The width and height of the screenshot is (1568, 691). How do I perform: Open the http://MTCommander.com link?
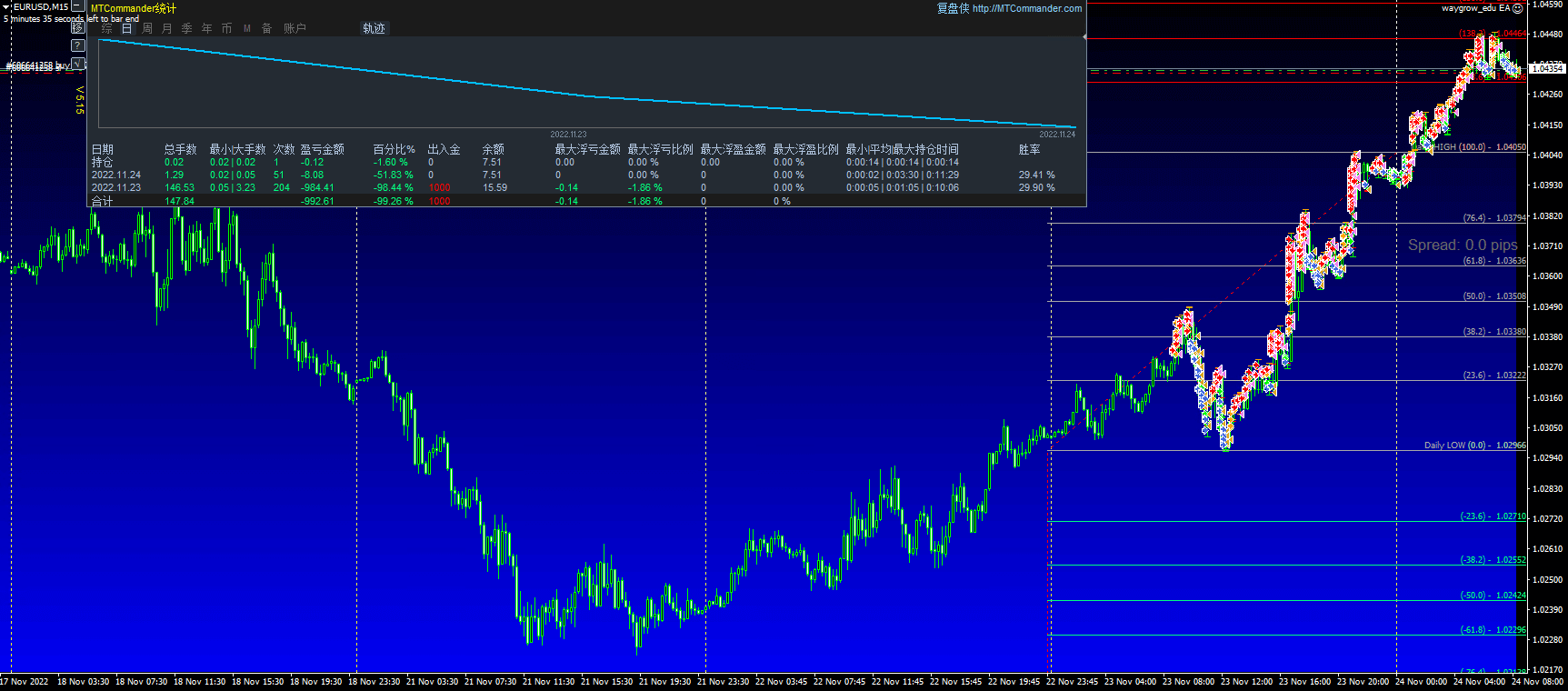[x=1026, y=9]
